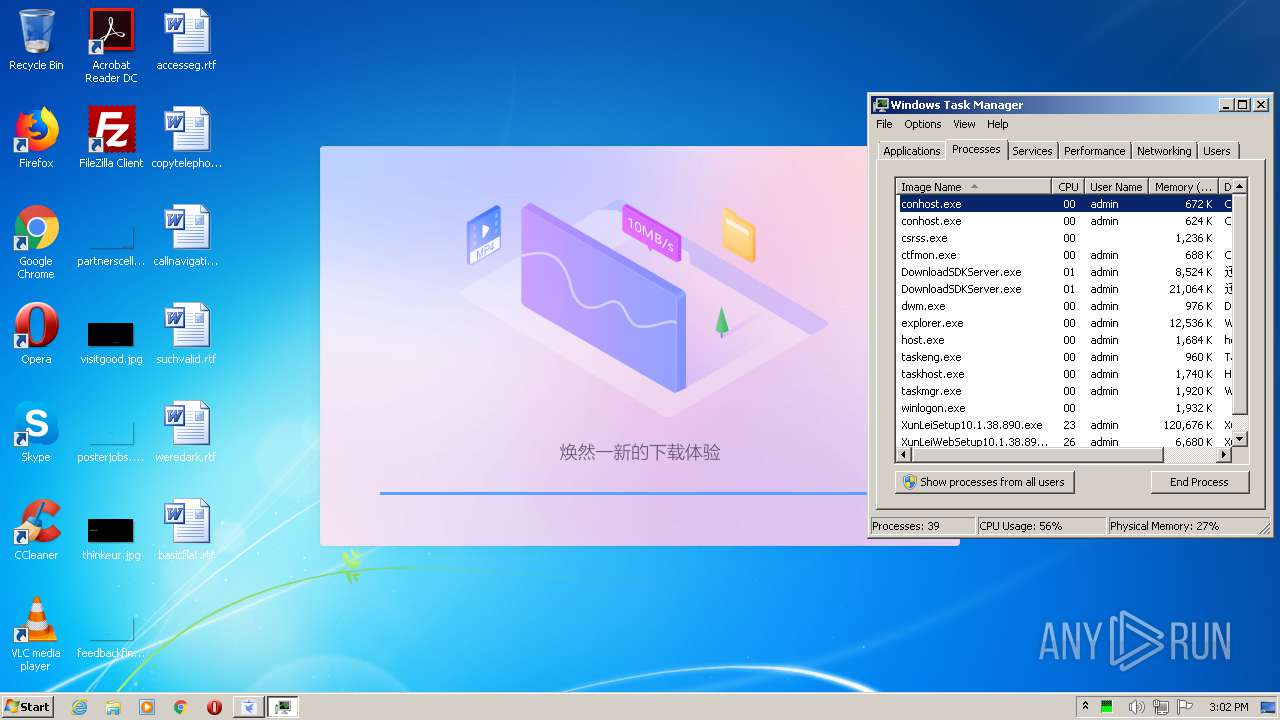
Task: Switch to the Performance tab
Action: (x=1094, y=151)
